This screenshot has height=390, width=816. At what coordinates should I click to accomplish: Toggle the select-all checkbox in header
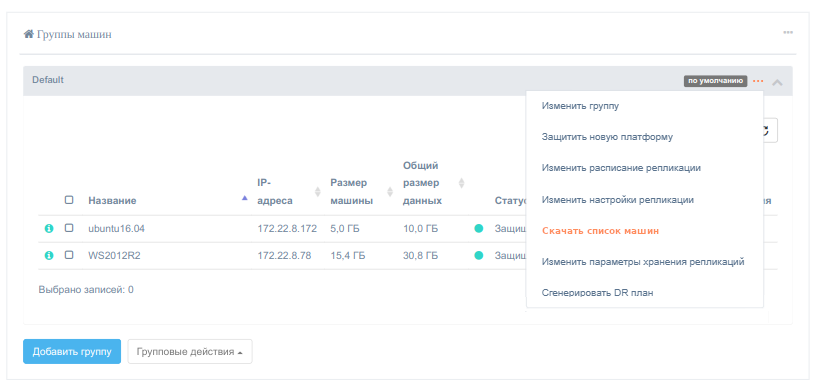click(x=69, y=200)
